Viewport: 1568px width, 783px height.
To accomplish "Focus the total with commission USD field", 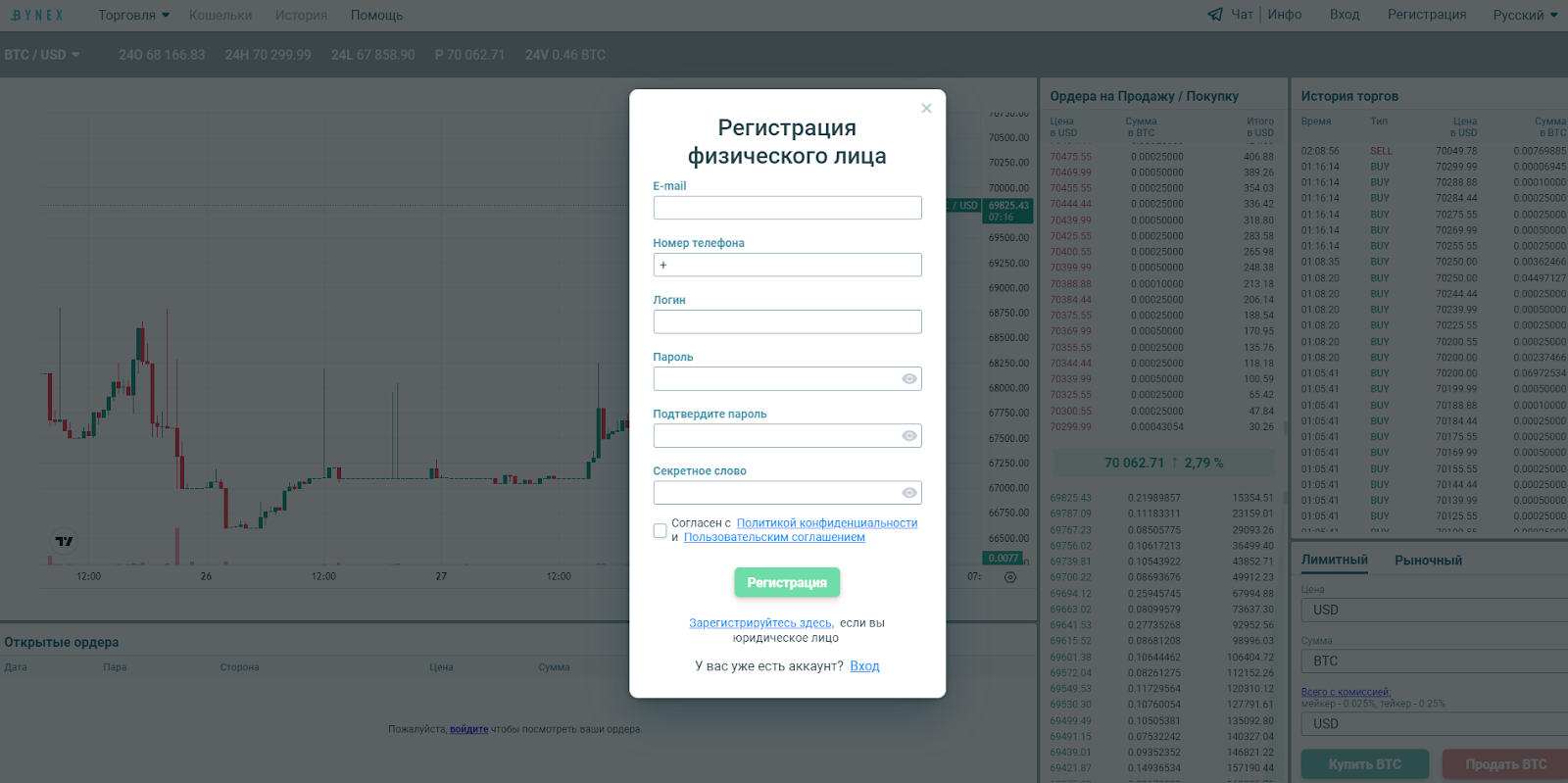I will (1435, 723).
